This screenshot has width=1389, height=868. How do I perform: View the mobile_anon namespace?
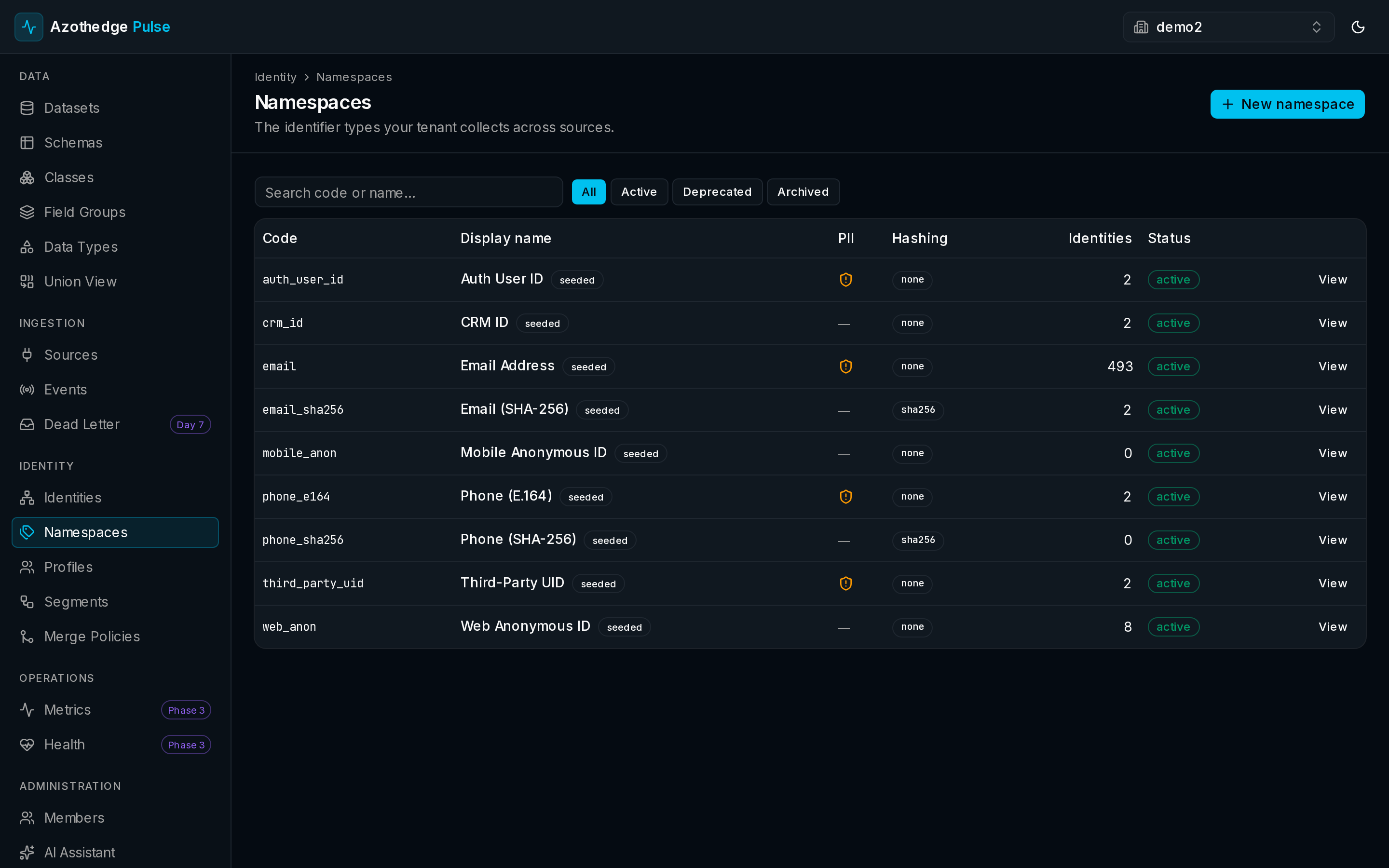[1332, 453]
